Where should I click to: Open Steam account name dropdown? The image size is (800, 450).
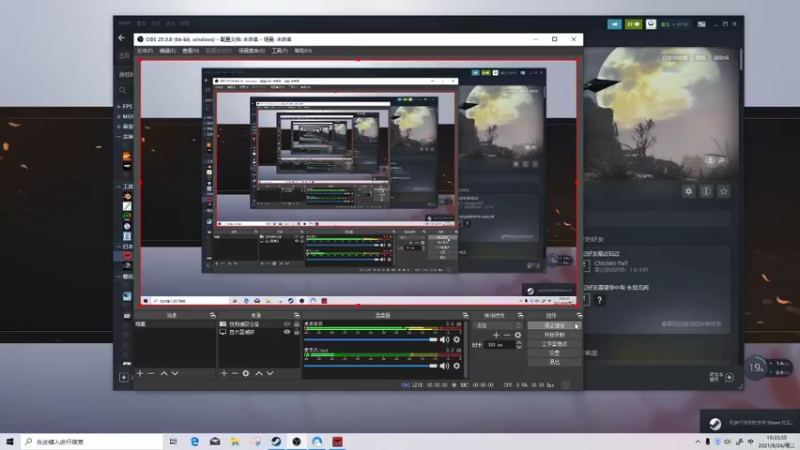pos(674,24)
